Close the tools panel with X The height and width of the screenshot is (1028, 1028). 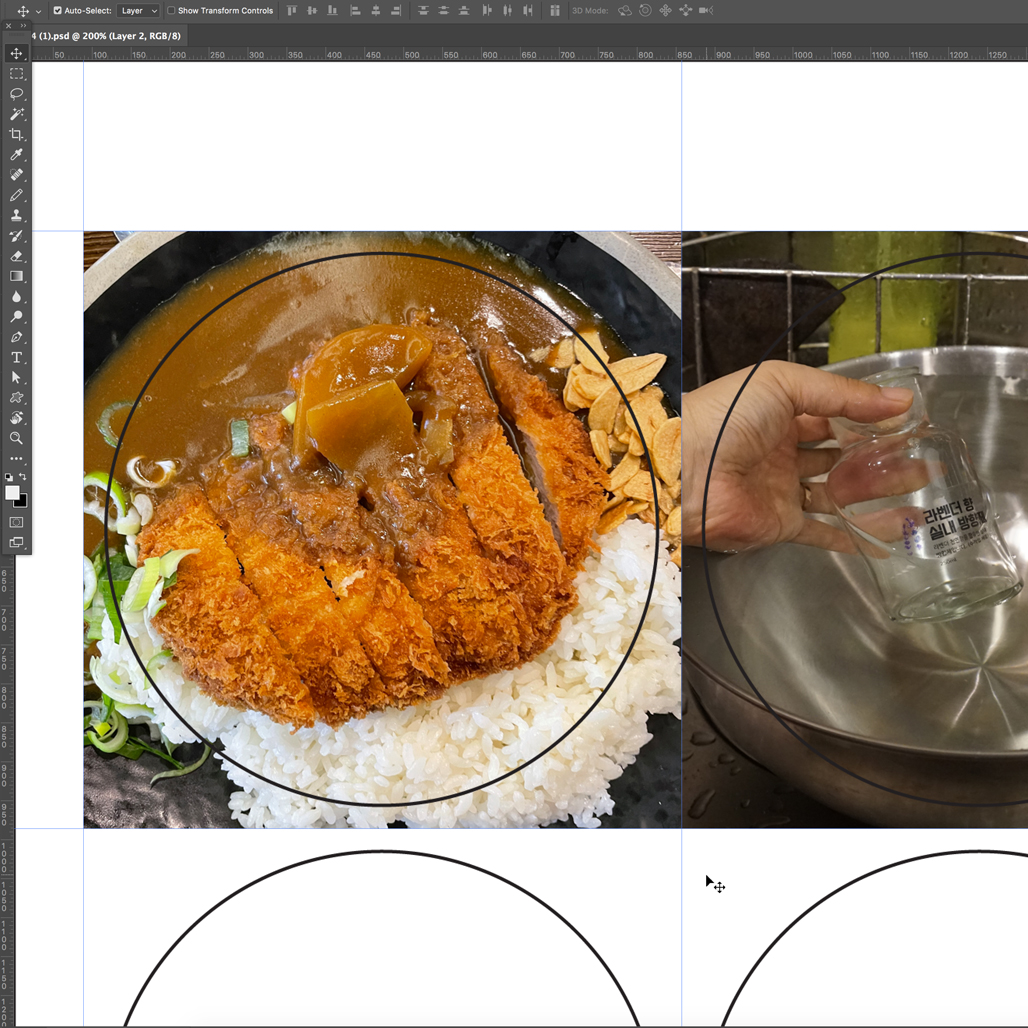coord(8,26)
